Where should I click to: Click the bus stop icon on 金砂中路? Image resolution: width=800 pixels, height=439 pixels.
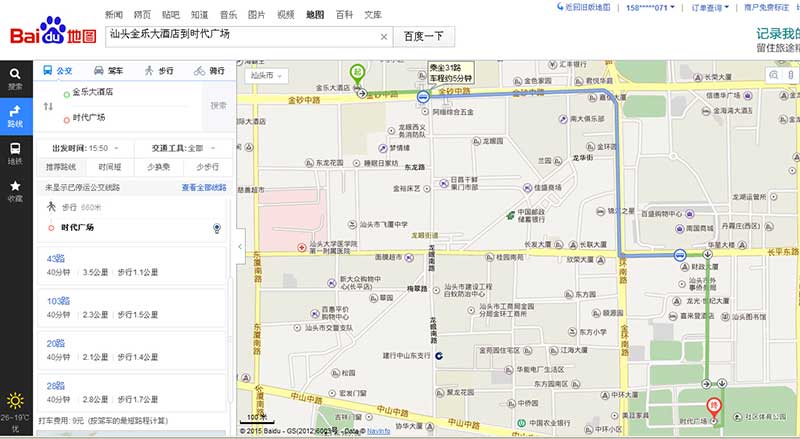pyautogui.click(x=423, y=96)
